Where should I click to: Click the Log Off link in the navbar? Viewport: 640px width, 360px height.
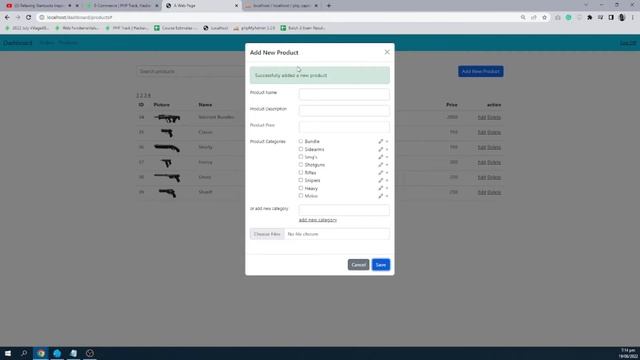(x=628, y=43)
